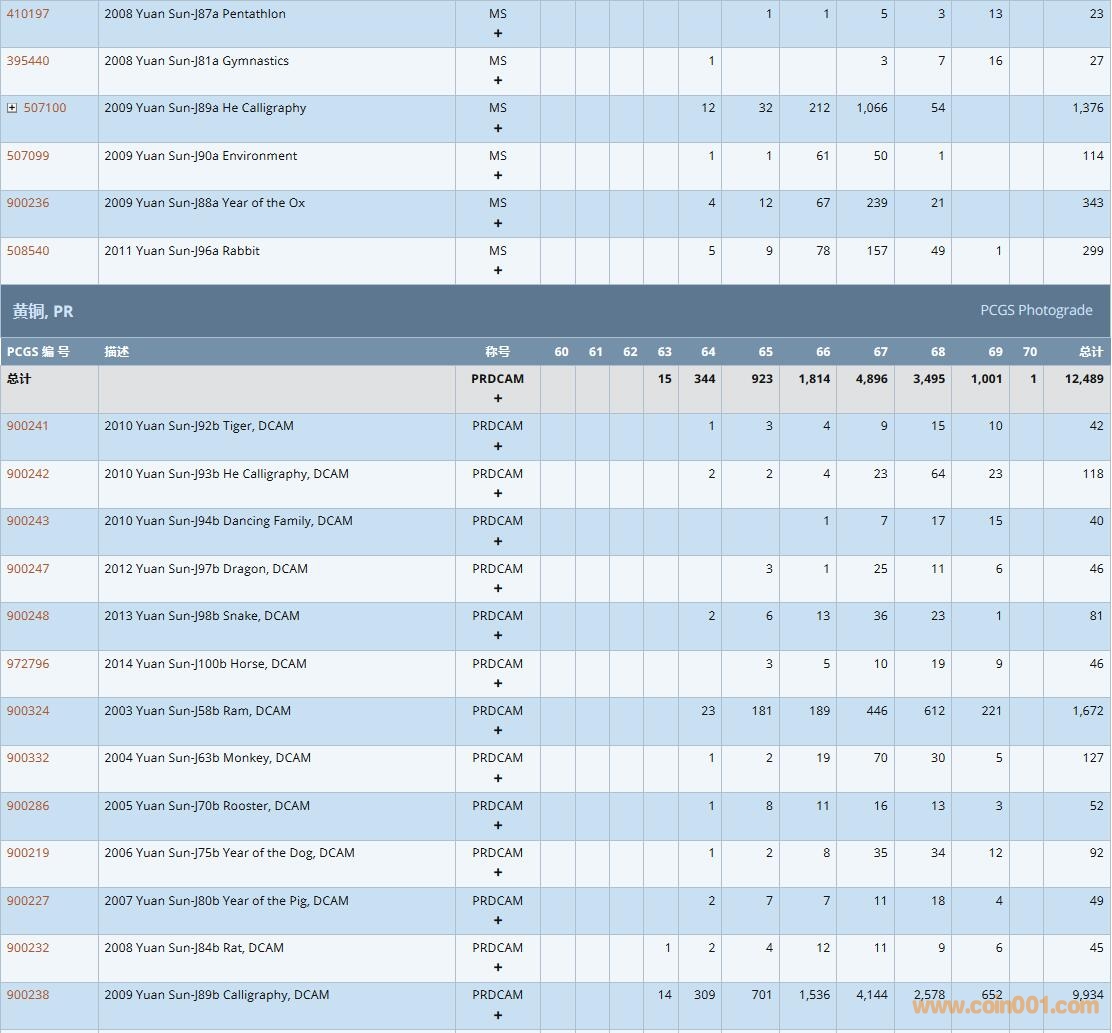This screenshot has width=1112, height=1033.
Task: Click the plus under MS for Pentathlon row
Action: pyautogui.click(x=498, y=33)
